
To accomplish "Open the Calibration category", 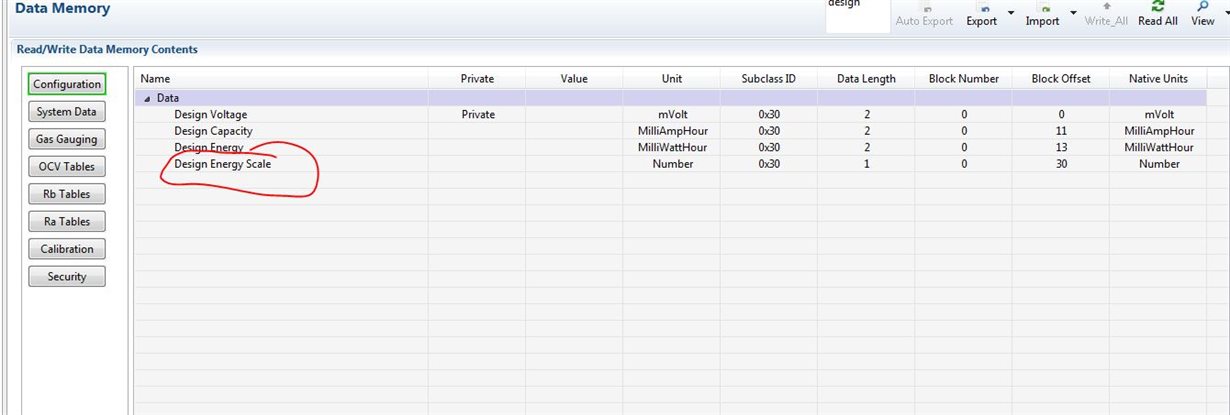I will pyautogui.click(x=66, y=249).
